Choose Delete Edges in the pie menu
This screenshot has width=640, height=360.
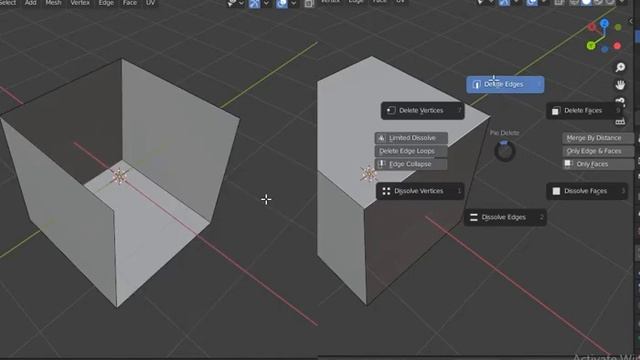pos(505,84)
